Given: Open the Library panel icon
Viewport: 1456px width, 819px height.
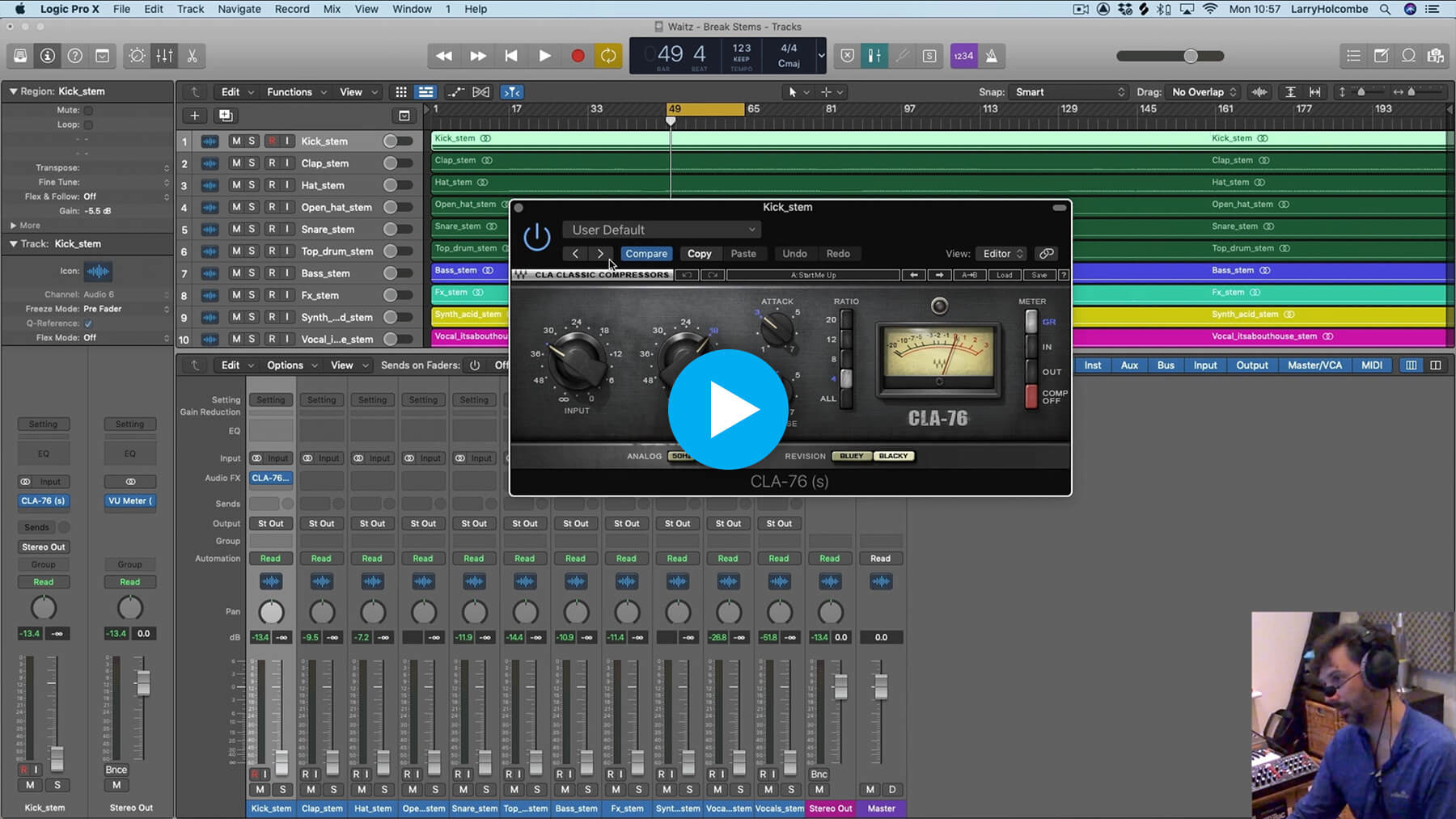Looking at the screenshot, I should 20,56.
